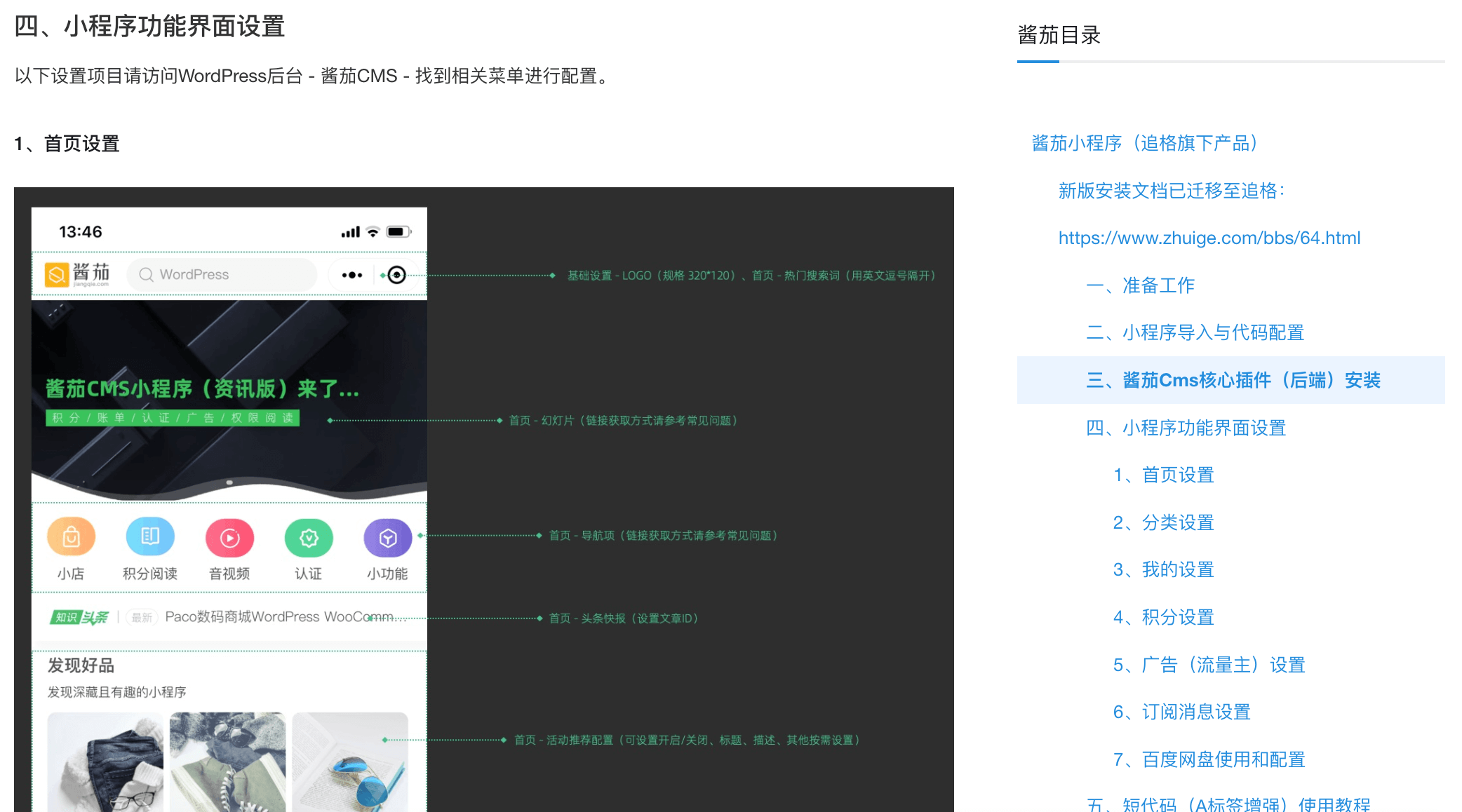Click the 酱茄目录 sidebar title
1462x812 pixels.
pyautogui.click(x=1059, y=35)
